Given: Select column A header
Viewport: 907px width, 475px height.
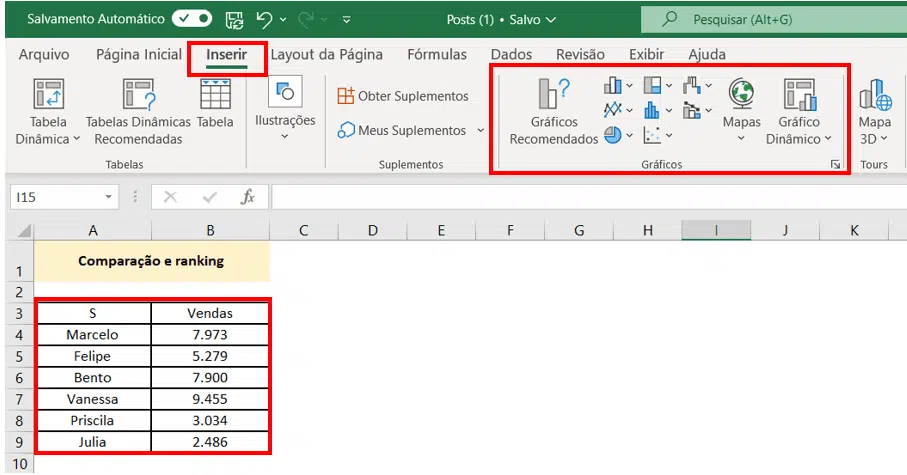Looking at the screenshot, I should pyautogui.click(x=93, y=231).
